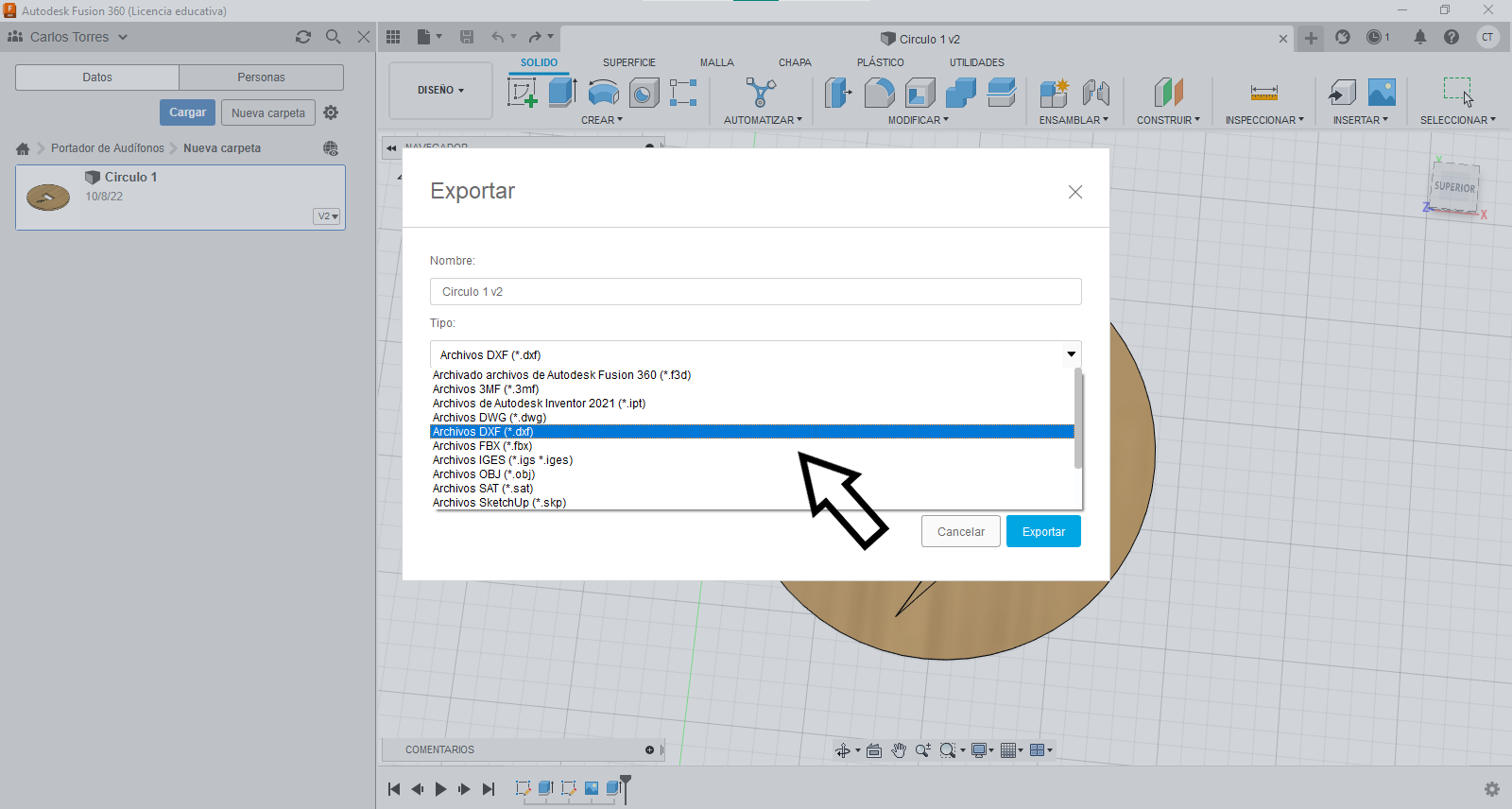Expand the MODIFICAR menu
This screenshot has width=1512, height=809.
(x=919, y=120)
